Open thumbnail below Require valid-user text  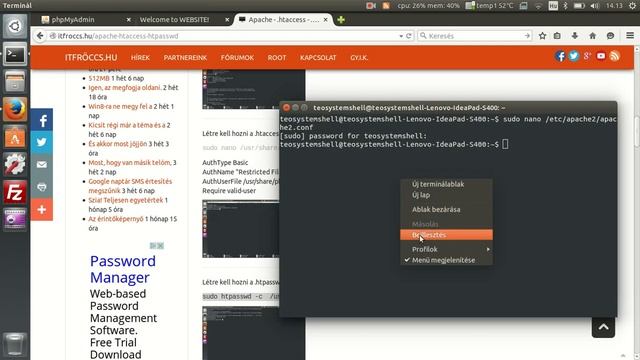tap(241, 229)
